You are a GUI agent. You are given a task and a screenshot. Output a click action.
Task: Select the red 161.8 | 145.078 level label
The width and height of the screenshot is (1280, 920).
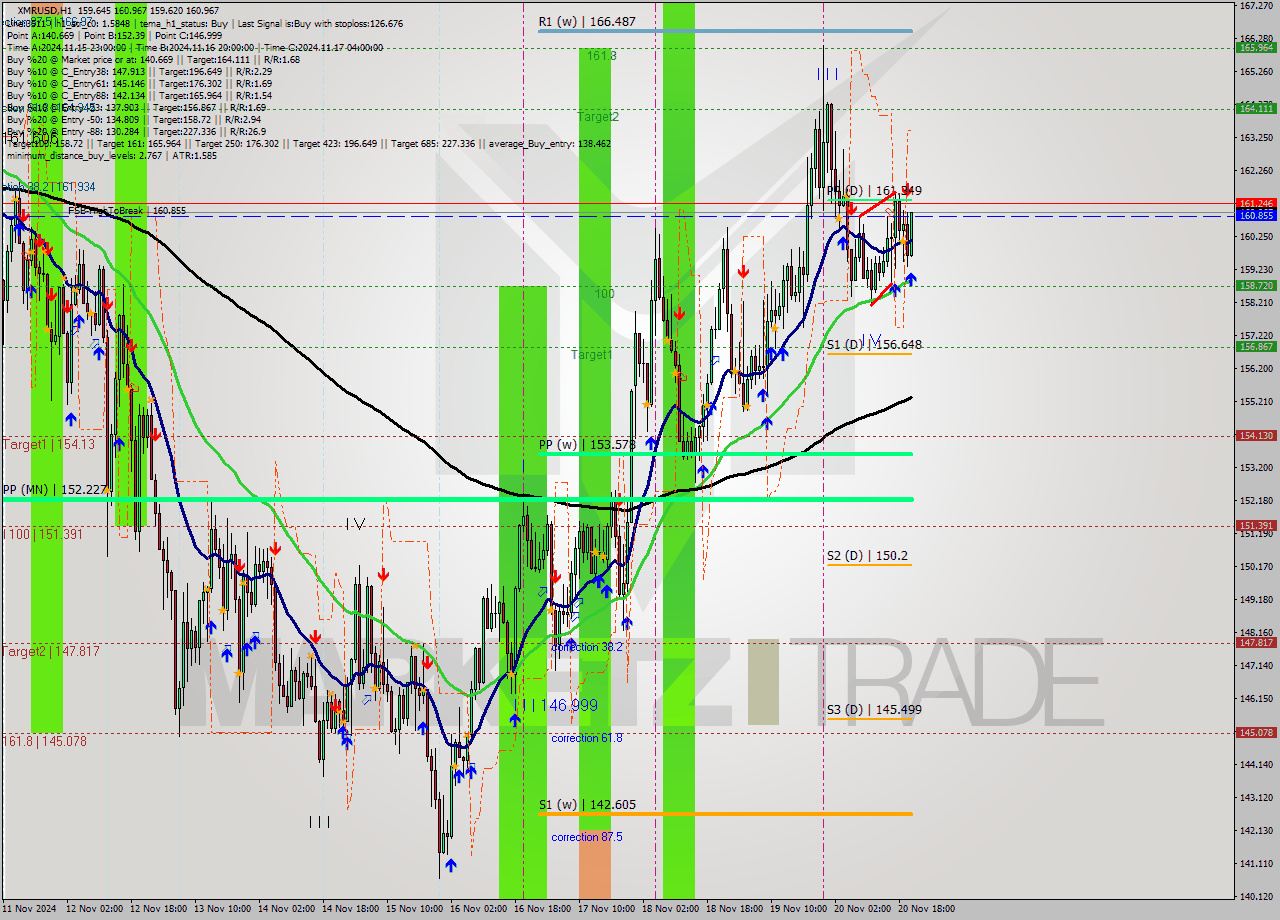click(x=44, y=741)
